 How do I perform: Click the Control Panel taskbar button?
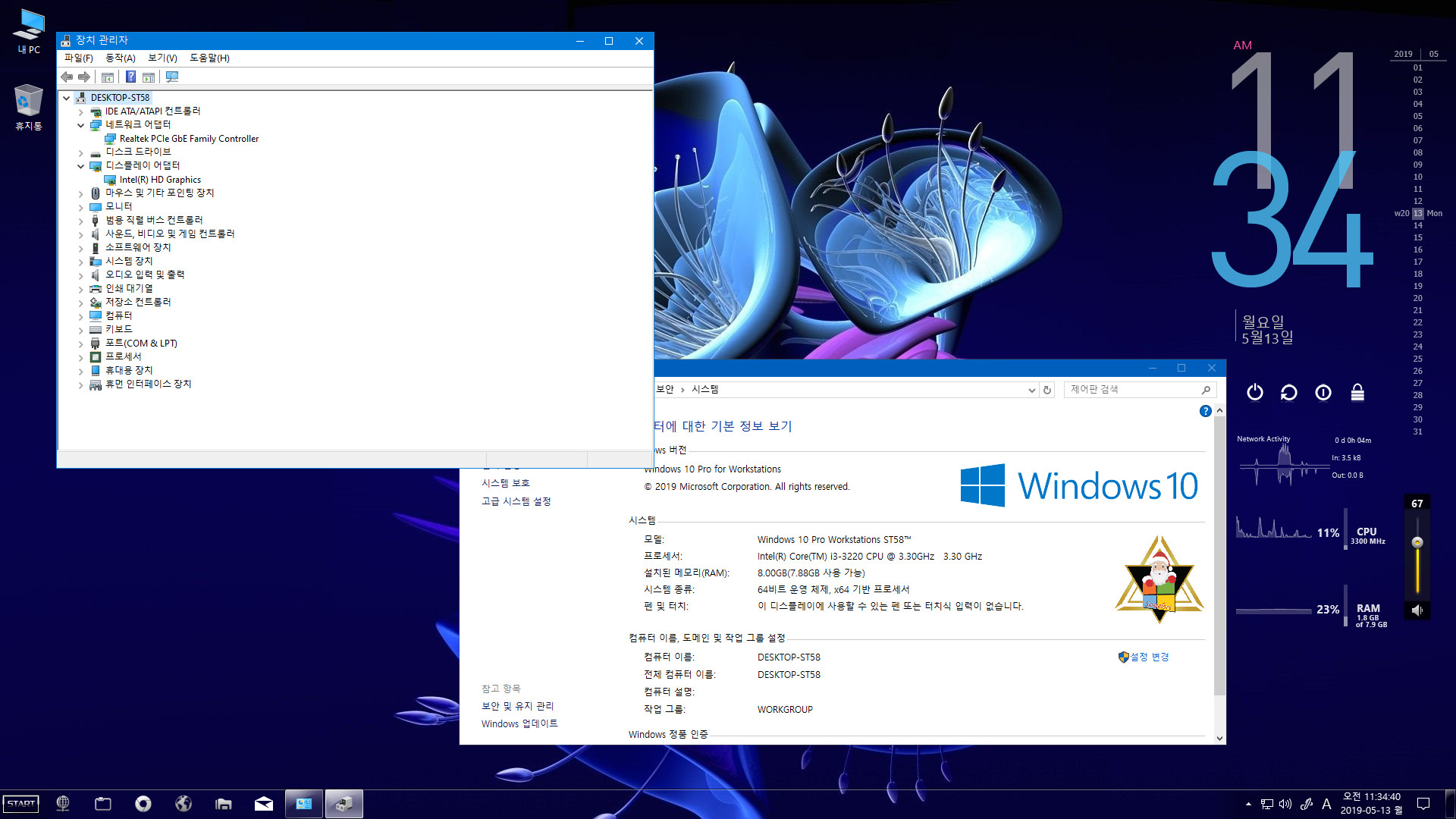pos(304,804)
